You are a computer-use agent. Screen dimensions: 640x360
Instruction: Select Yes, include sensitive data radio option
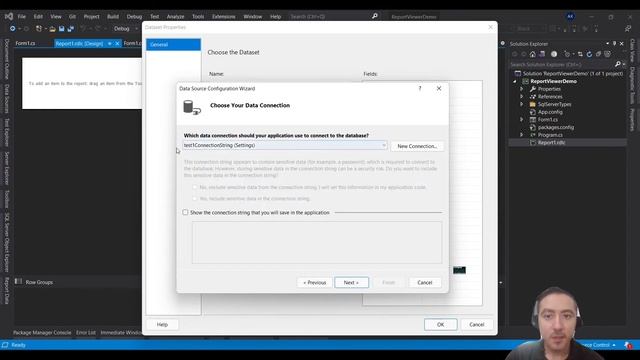[195, 198]
